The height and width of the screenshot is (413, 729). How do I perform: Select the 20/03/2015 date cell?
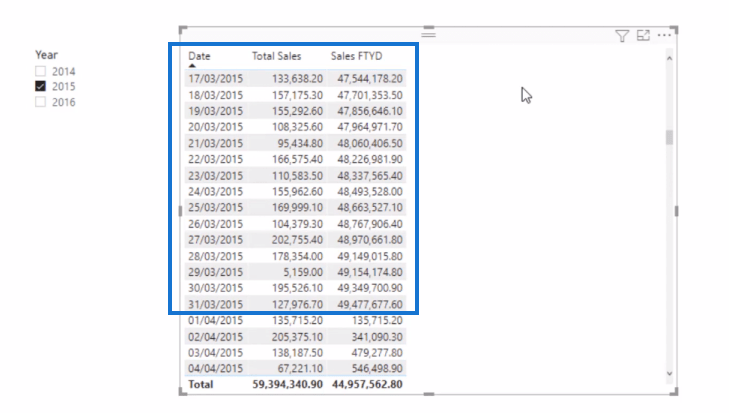click(x=215, y=127)
